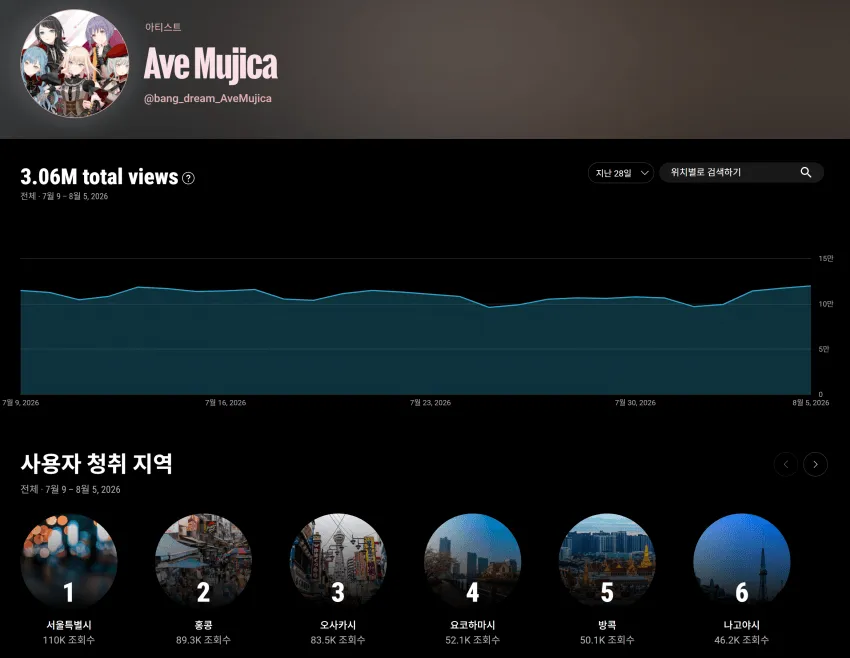Select the 오사카시 city thumbnail ranked 3
The height and width of the screenshot is (658, 850).
[x=338, y=561]
